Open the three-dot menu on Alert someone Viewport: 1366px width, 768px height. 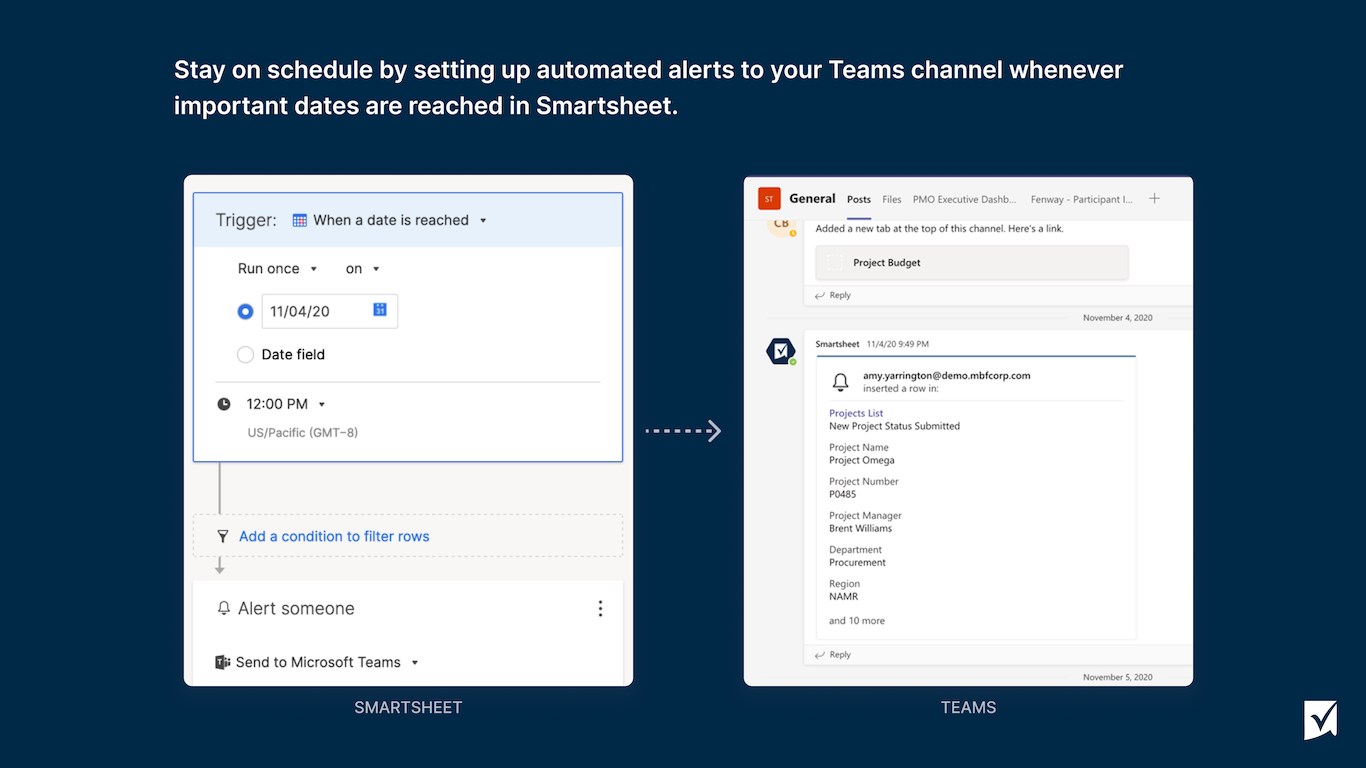point(600,608)
